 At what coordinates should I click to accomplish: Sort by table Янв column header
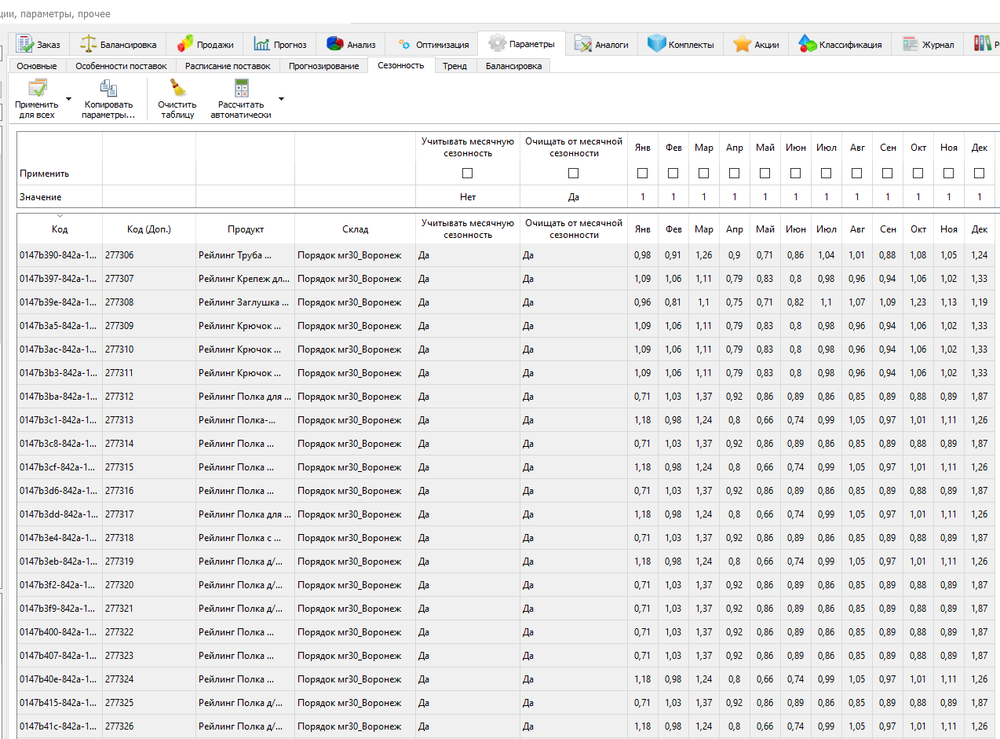642,229
